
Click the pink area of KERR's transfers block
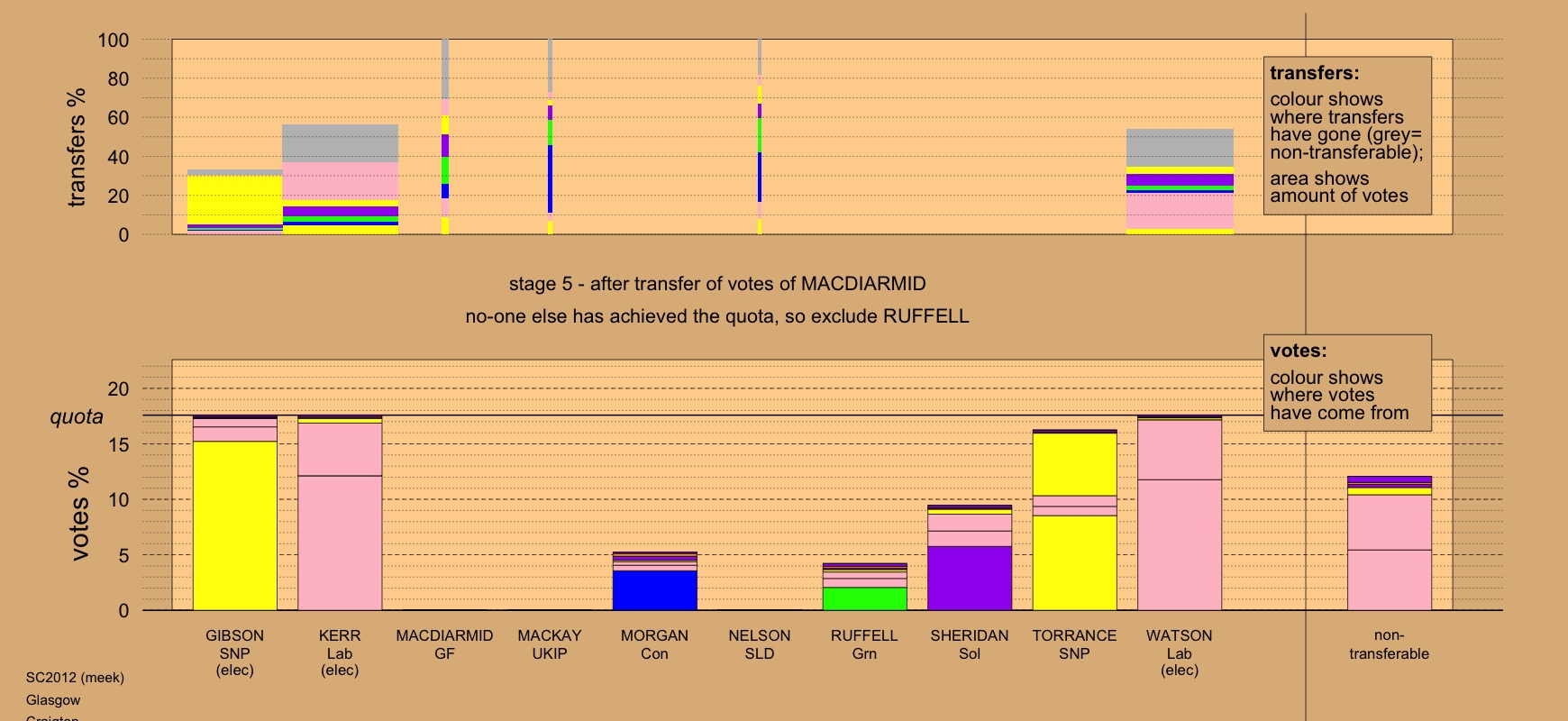(x=340, y=180)
